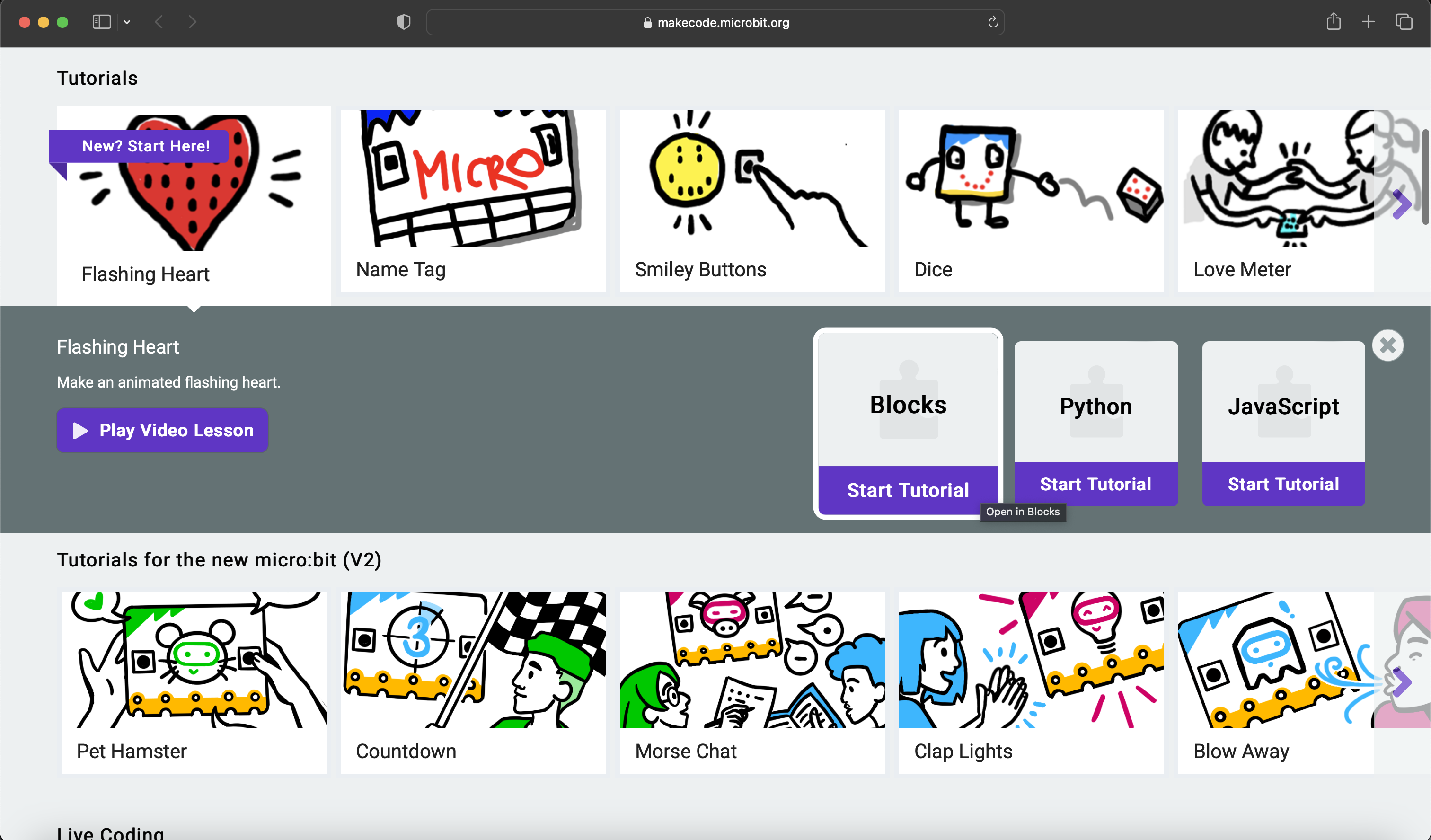The height and width of the screenshot is (840, 1431).
Task: Click the privacy shield icon
Action: [403, 22]
